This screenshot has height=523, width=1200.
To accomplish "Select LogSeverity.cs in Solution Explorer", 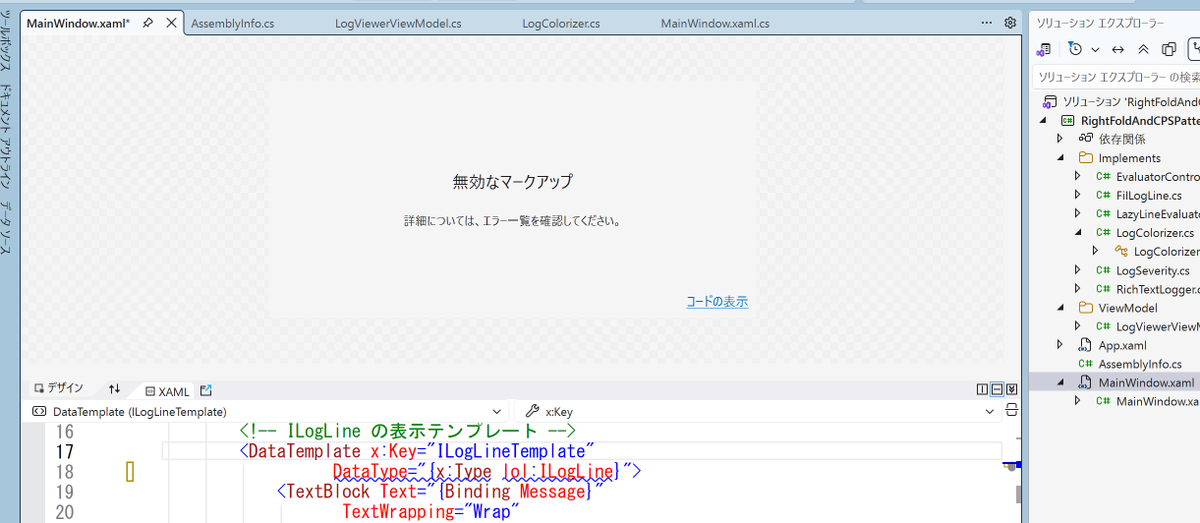I will (1152, 270).
